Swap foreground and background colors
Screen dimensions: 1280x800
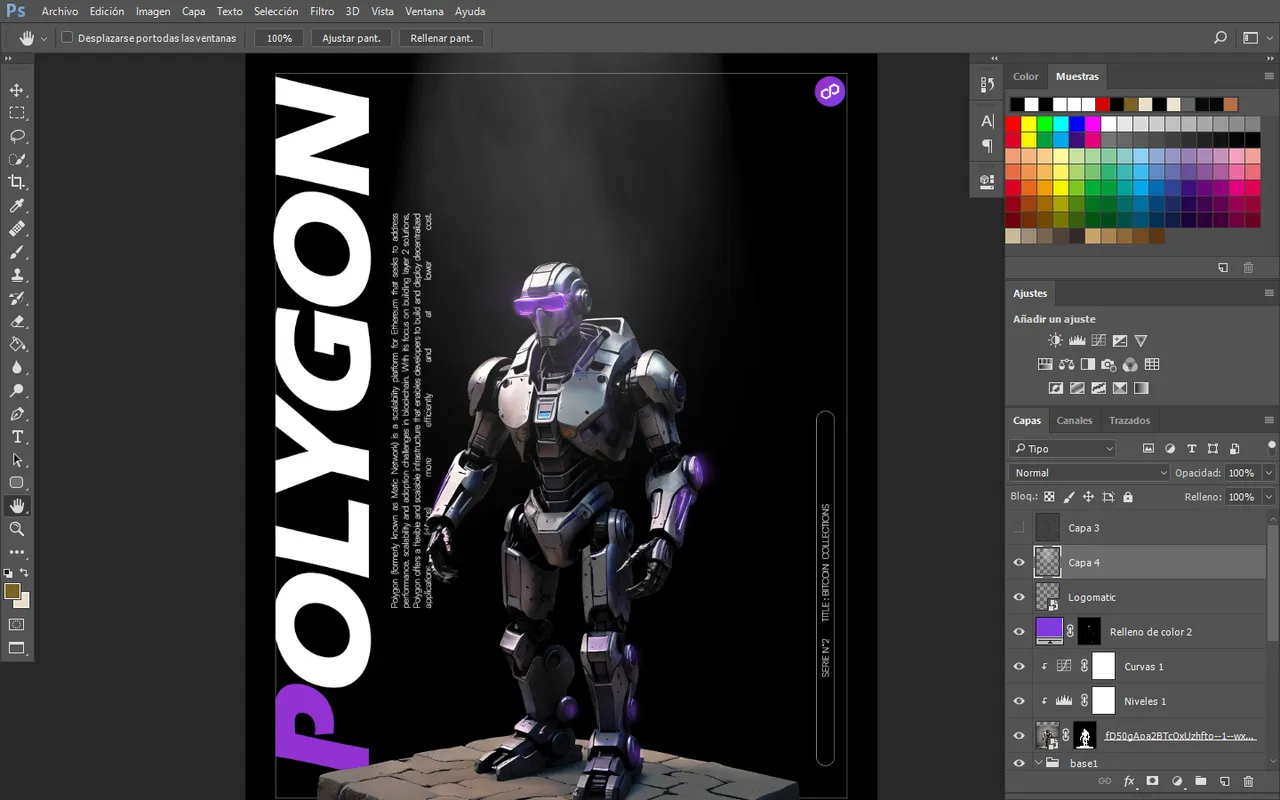pos(25,573)
